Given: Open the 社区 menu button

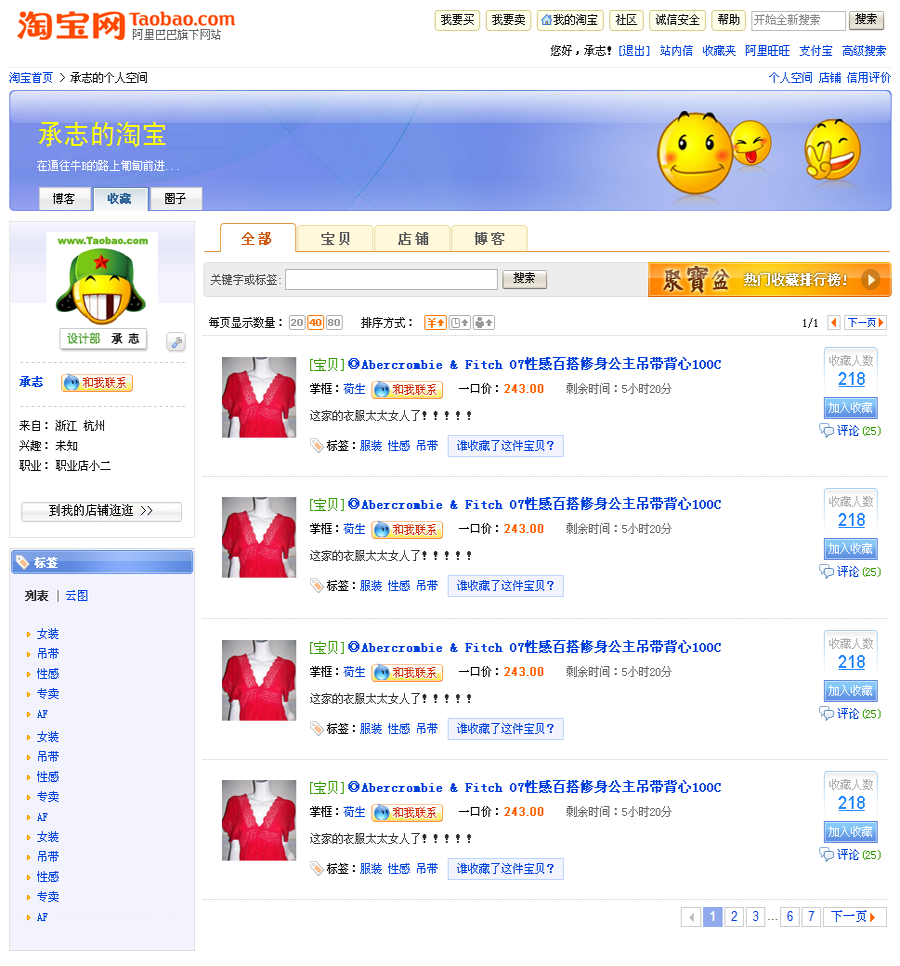Looking at the screenshot, I should click(626, 20).
